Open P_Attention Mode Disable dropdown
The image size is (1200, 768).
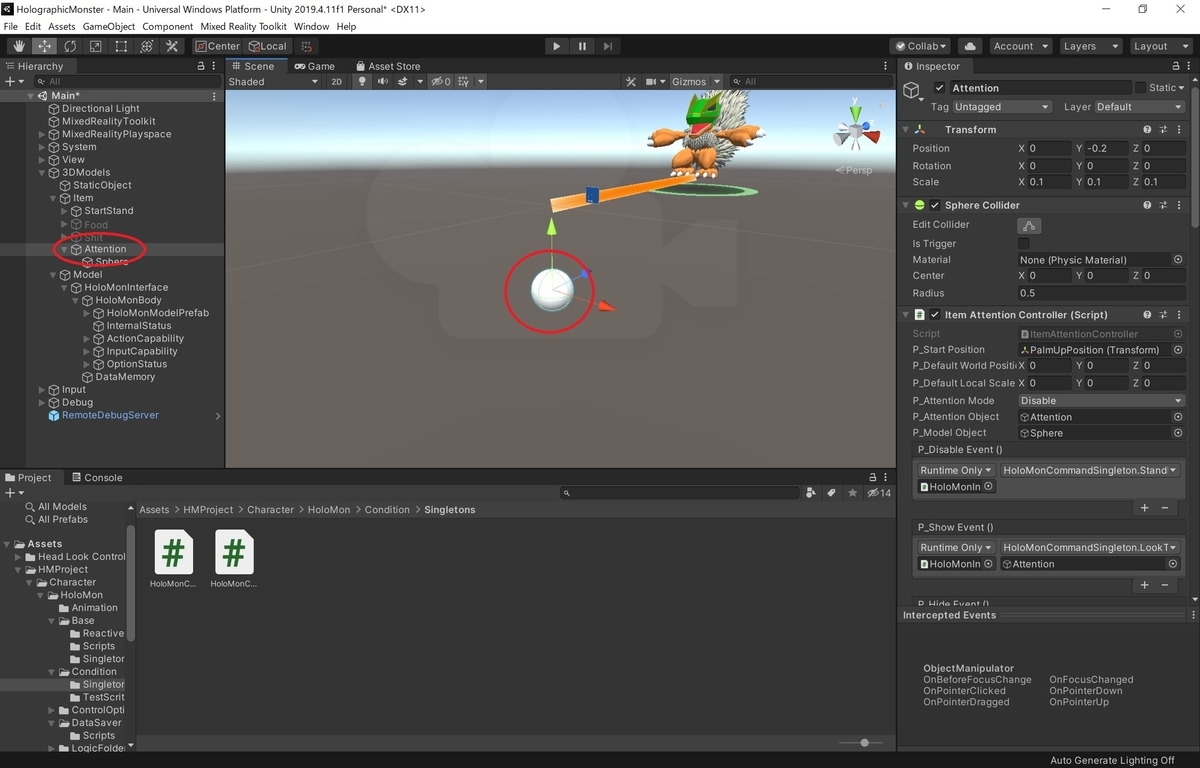[x=1100, y=401]
